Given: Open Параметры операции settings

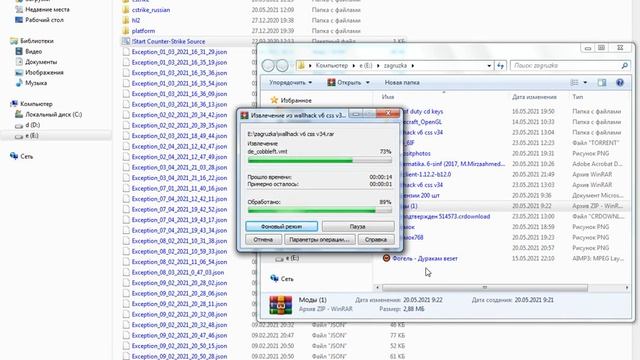Looking at the screenshot, I should [320, 240].
